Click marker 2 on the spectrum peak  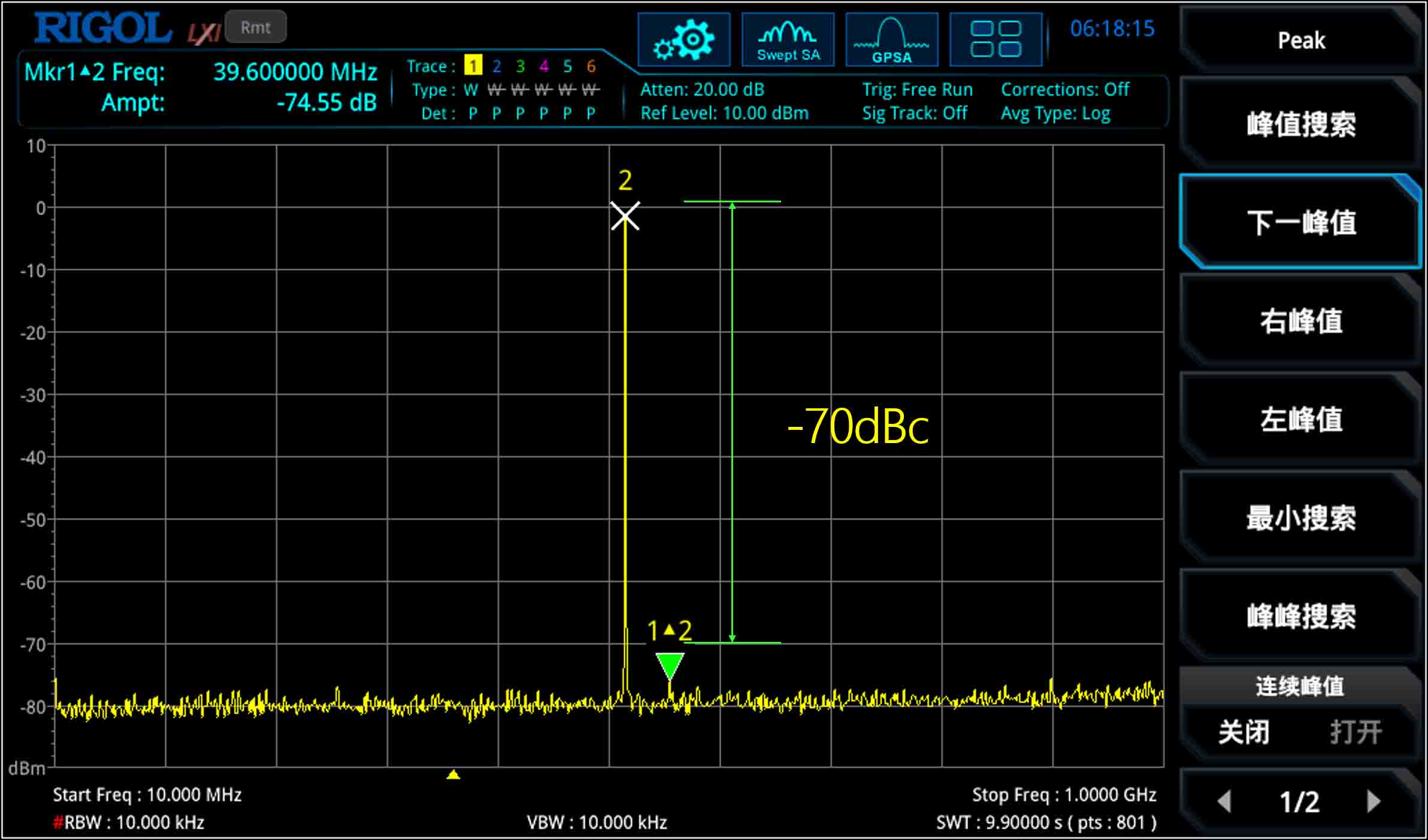[x=625, y=217]
